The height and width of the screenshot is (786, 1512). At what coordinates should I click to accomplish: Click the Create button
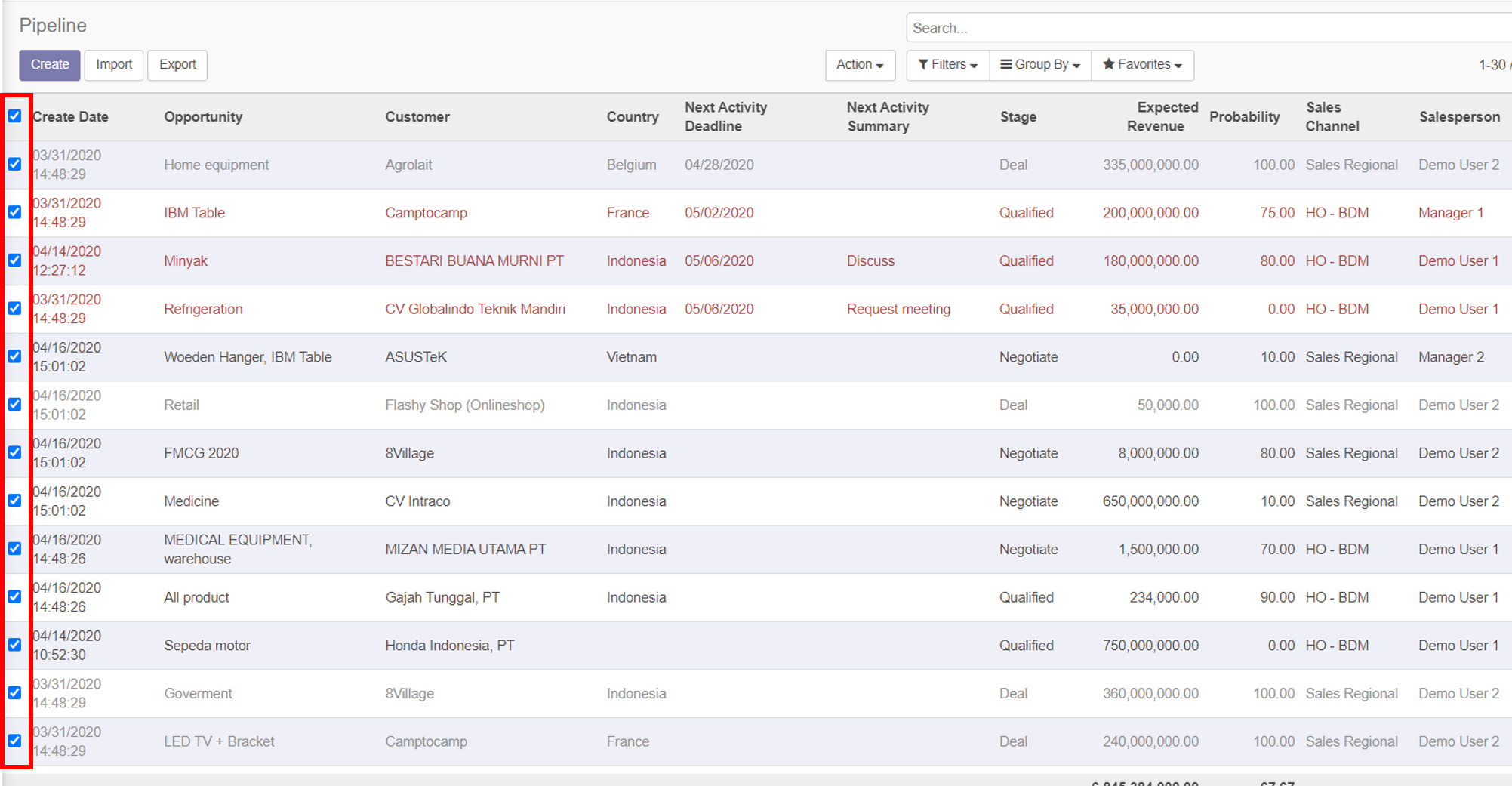coord(50,65)
